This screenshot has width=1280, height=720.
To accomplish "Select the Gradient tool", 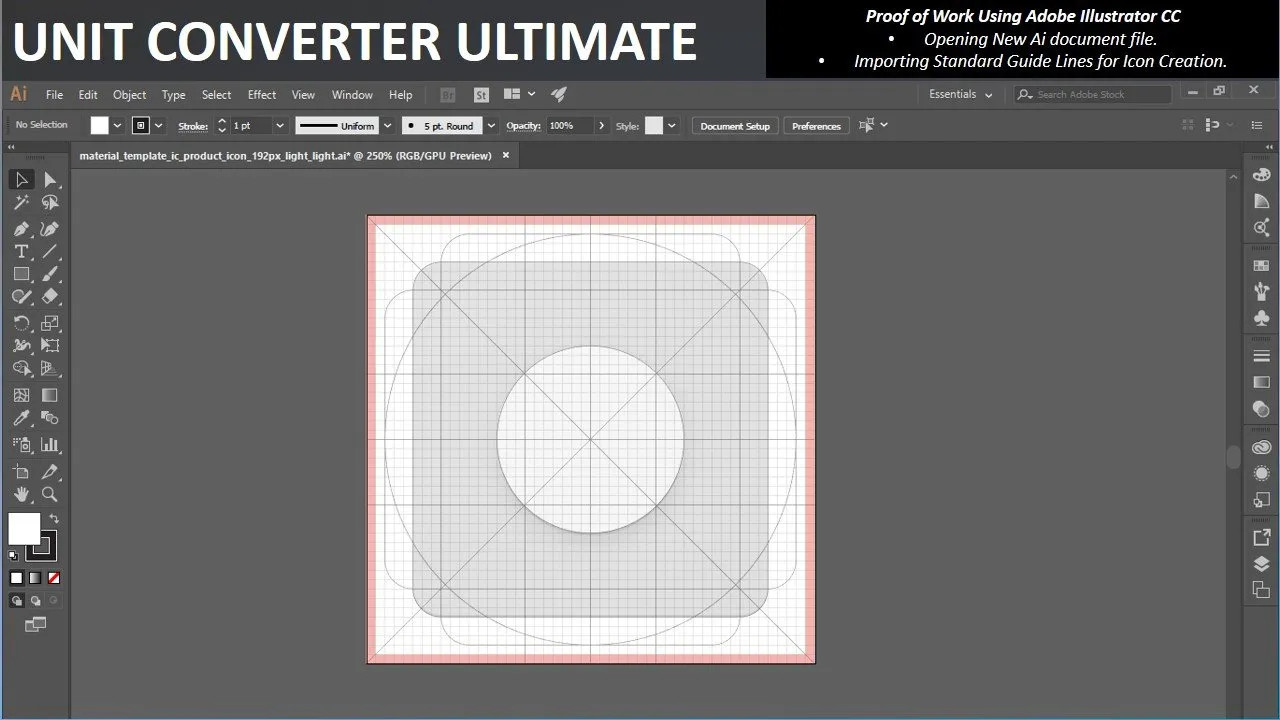I will 50,395.
